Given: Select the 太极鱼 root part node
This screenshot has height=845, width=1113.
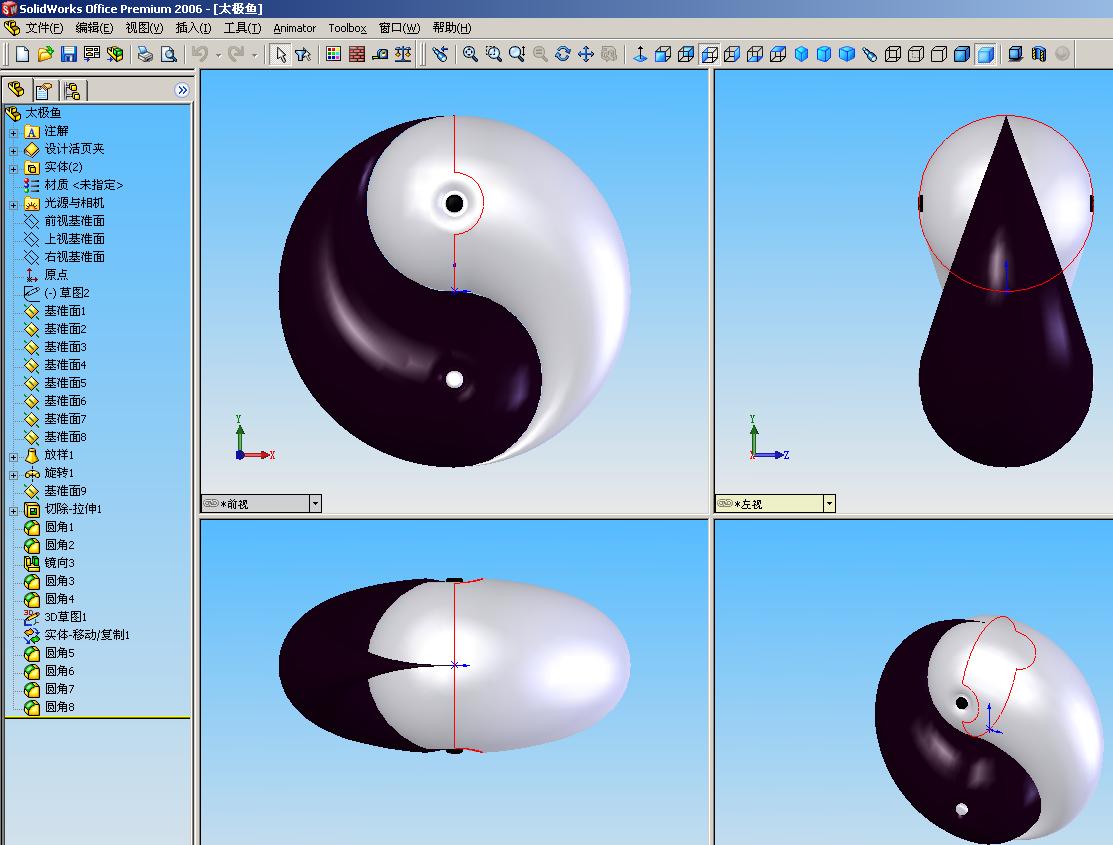Looking at the screenshot, I should 43,113.
